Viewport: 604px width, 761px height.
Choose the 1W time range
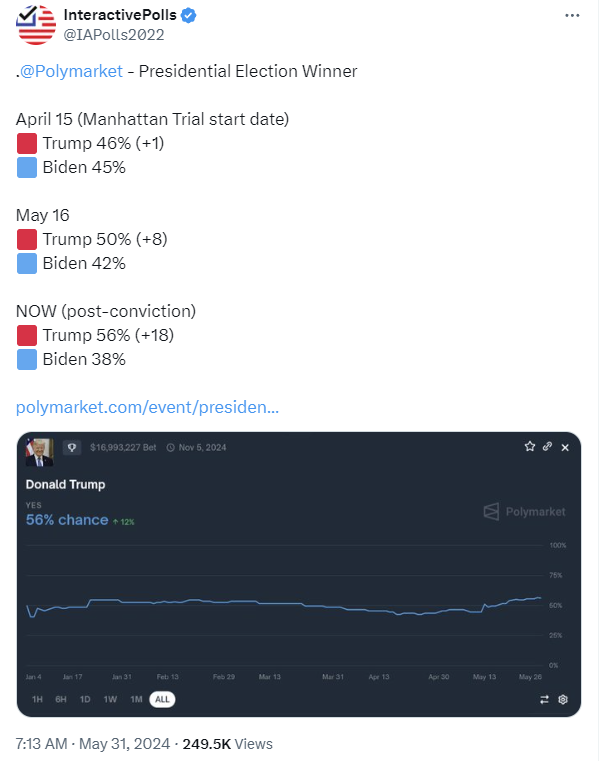click(110, 699)
